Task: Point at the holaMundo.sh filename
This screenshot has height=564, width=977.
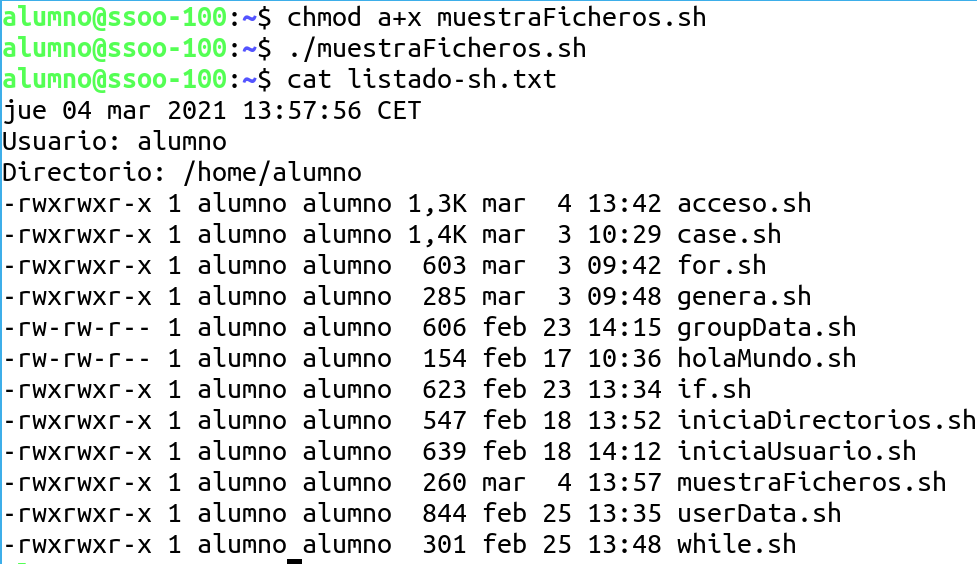Action: click(x=766, y=359)
